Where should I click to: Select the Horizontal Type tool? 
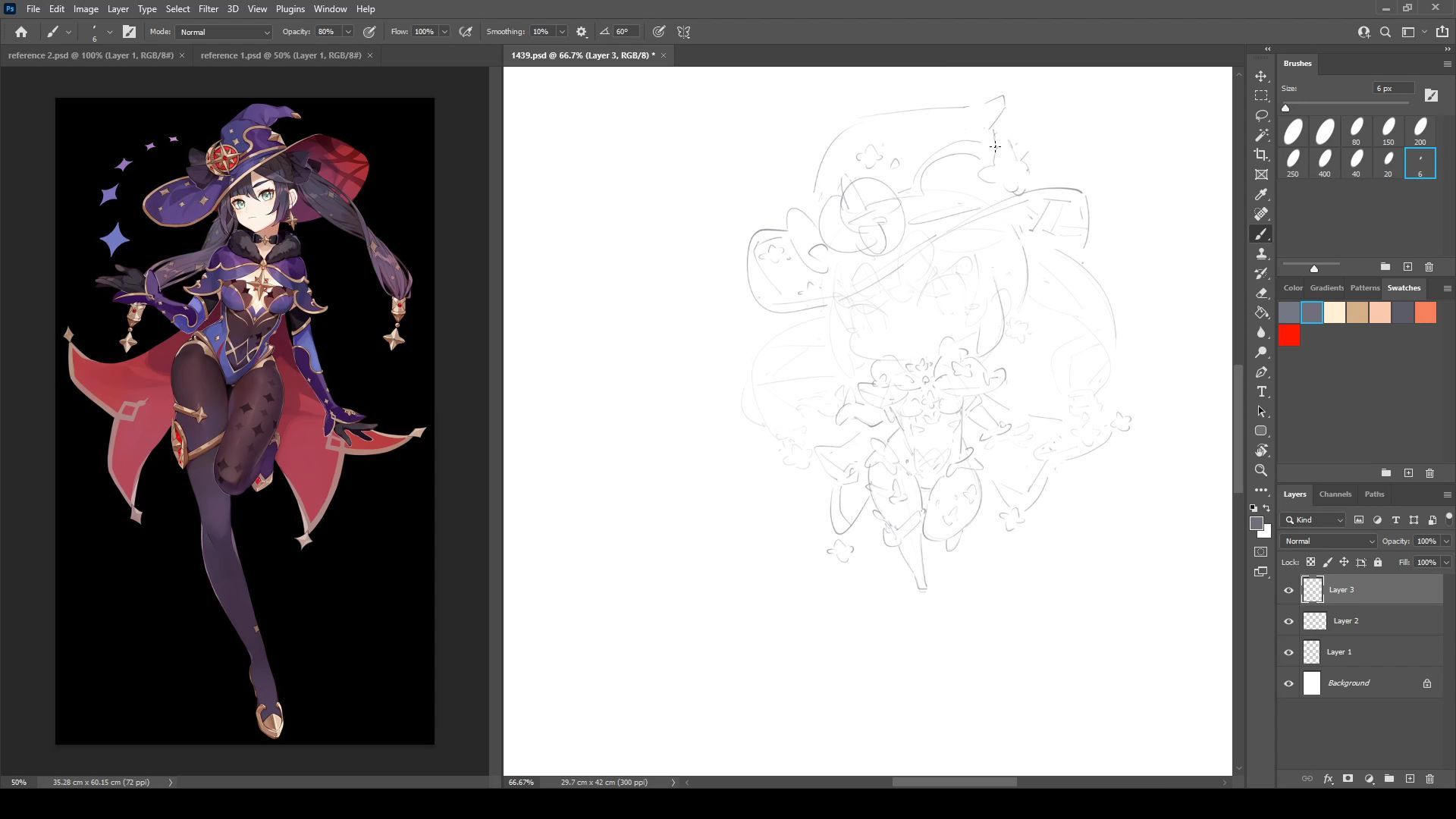click(x=1261, y=392)
